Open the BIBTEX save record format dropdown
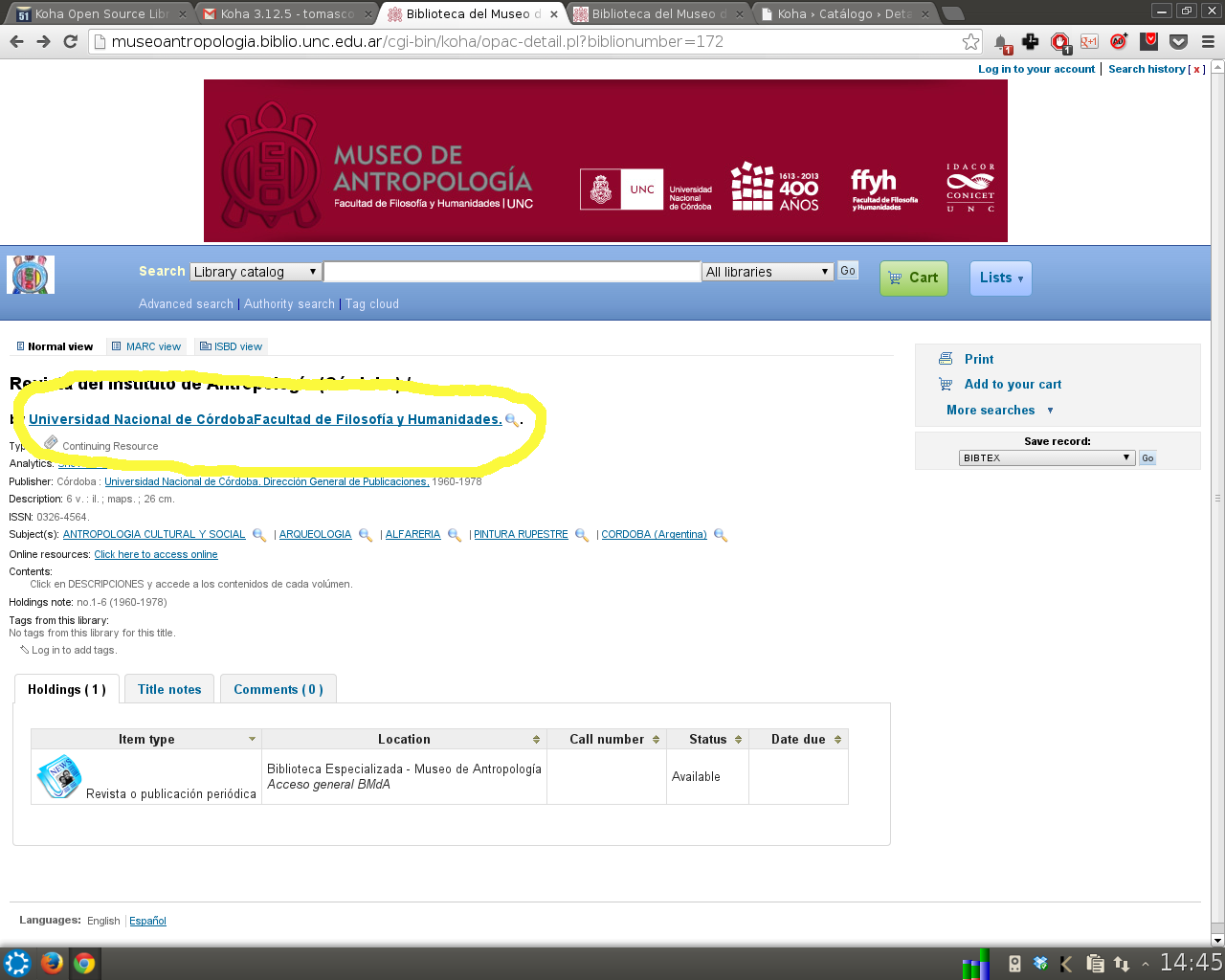Viewport: 1225px width, 980px height. 1047,457
